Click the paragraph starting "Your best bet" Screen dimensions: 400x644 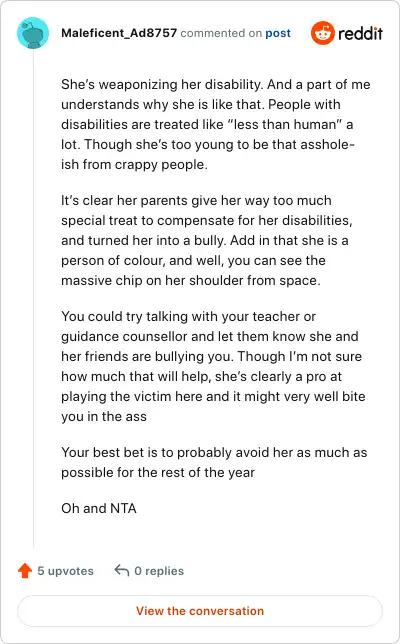pyautogui.click(x=214, y=462)
